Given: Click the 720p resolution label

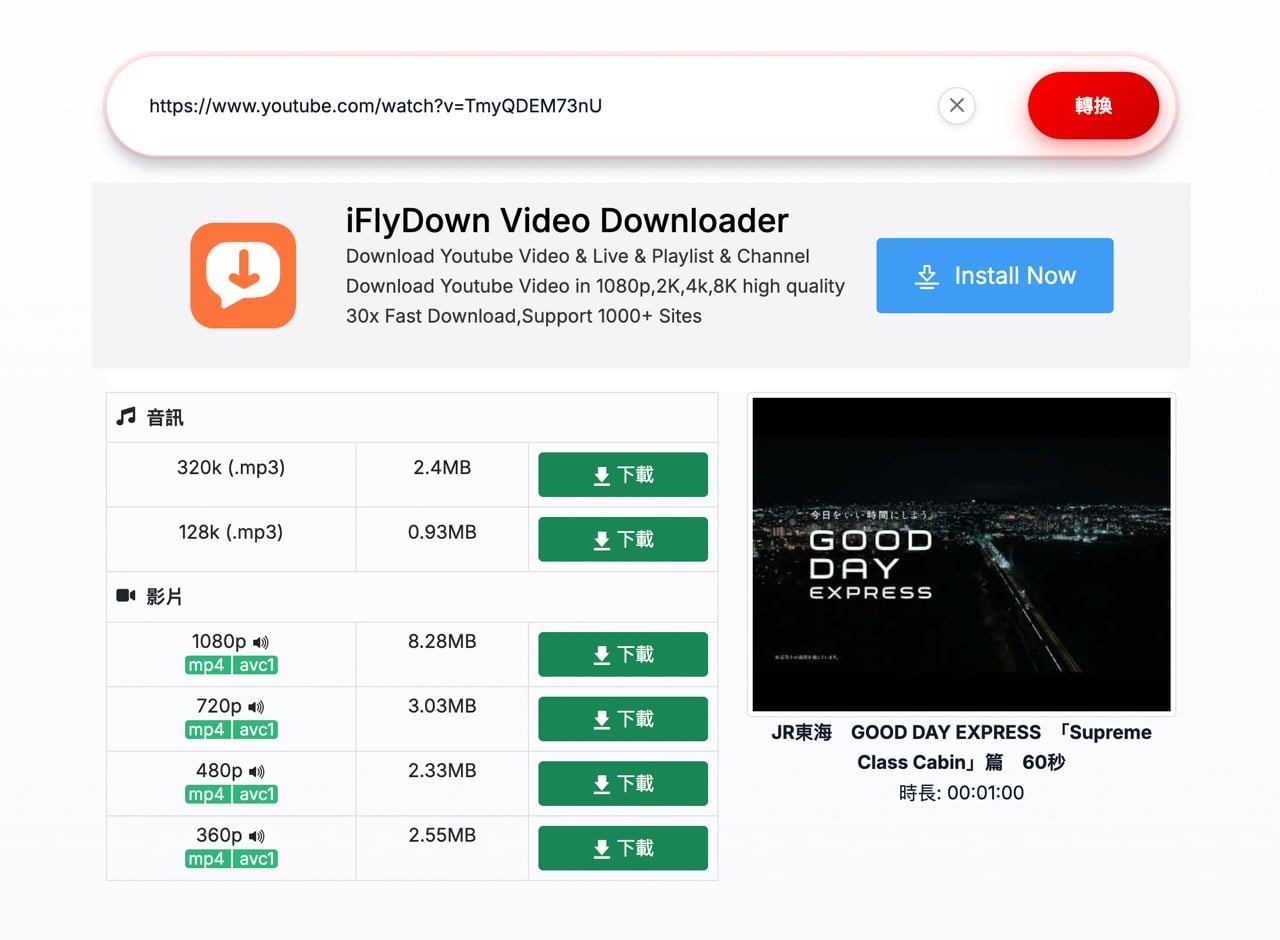Looking at the screenshot, I should click(x=219, y=706).
